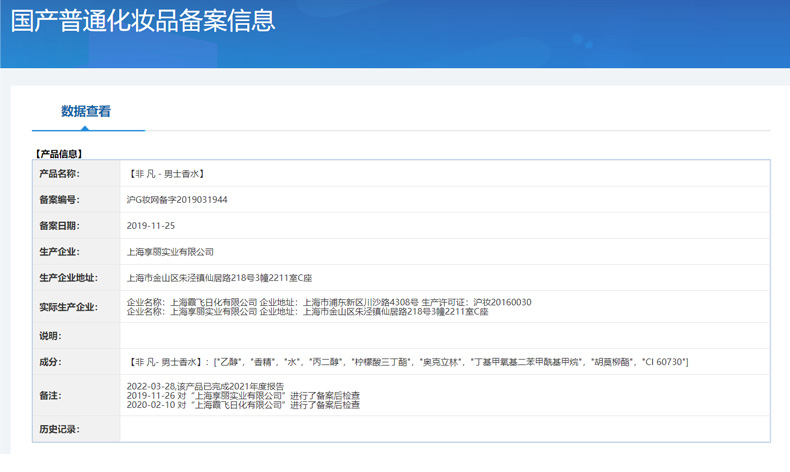Click the 生产企业 label
Viewport: 790px width, 472px height.
coord(59,252)
